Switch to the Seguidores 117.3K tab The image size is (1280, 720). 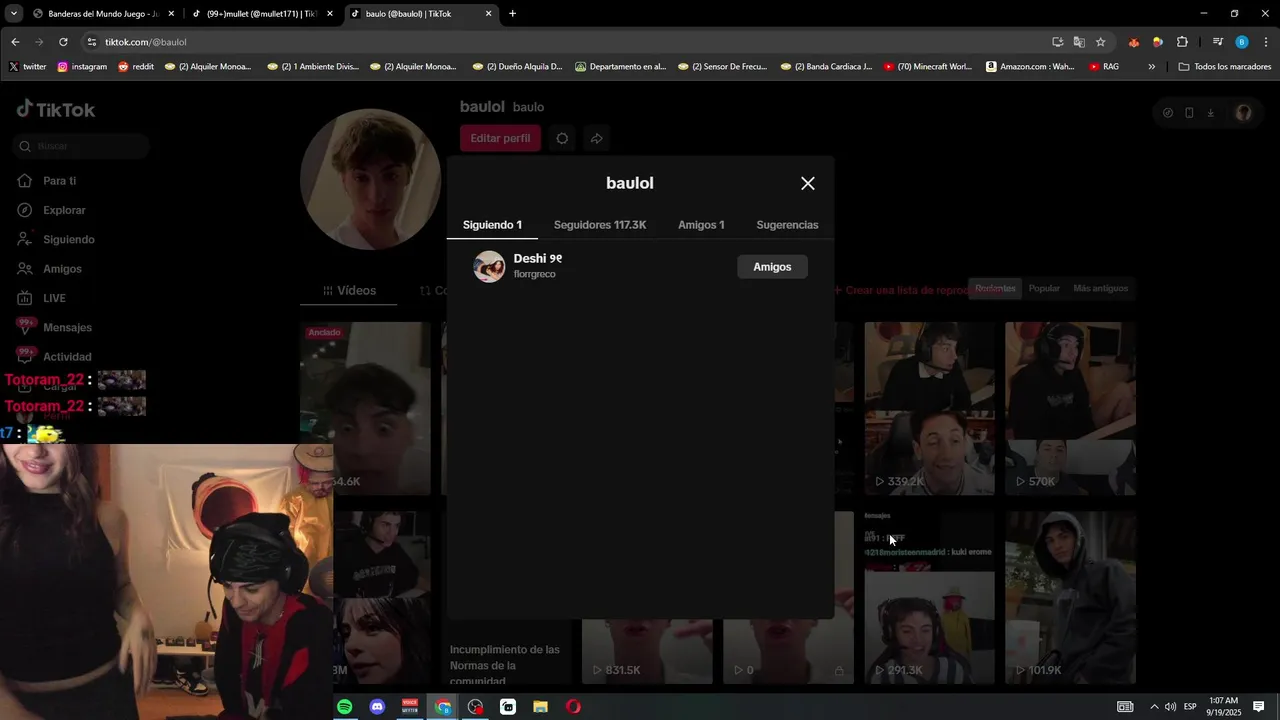coord(600,225)
